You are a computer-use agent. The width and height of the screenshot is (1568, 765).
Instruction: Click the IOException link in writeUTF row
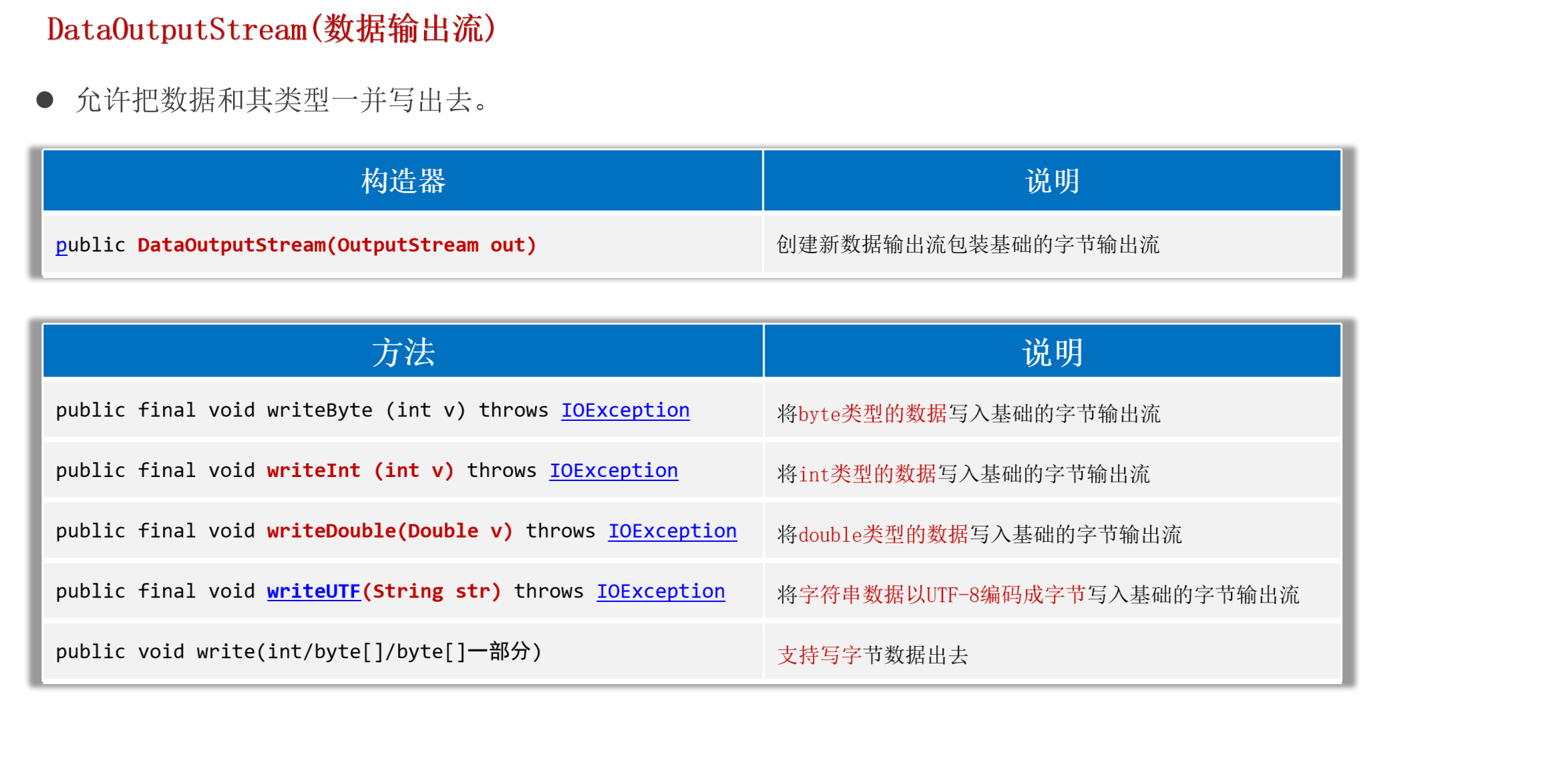660,591
